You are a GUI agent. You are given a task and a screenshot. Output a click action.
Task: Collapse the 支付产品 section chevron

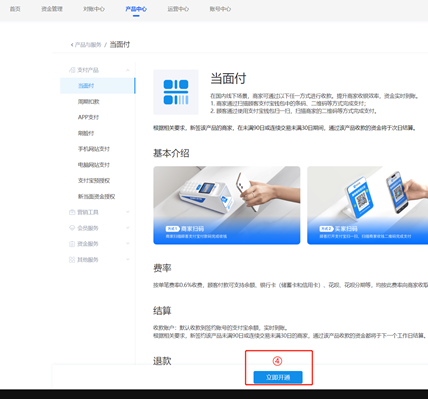(128, 70)
